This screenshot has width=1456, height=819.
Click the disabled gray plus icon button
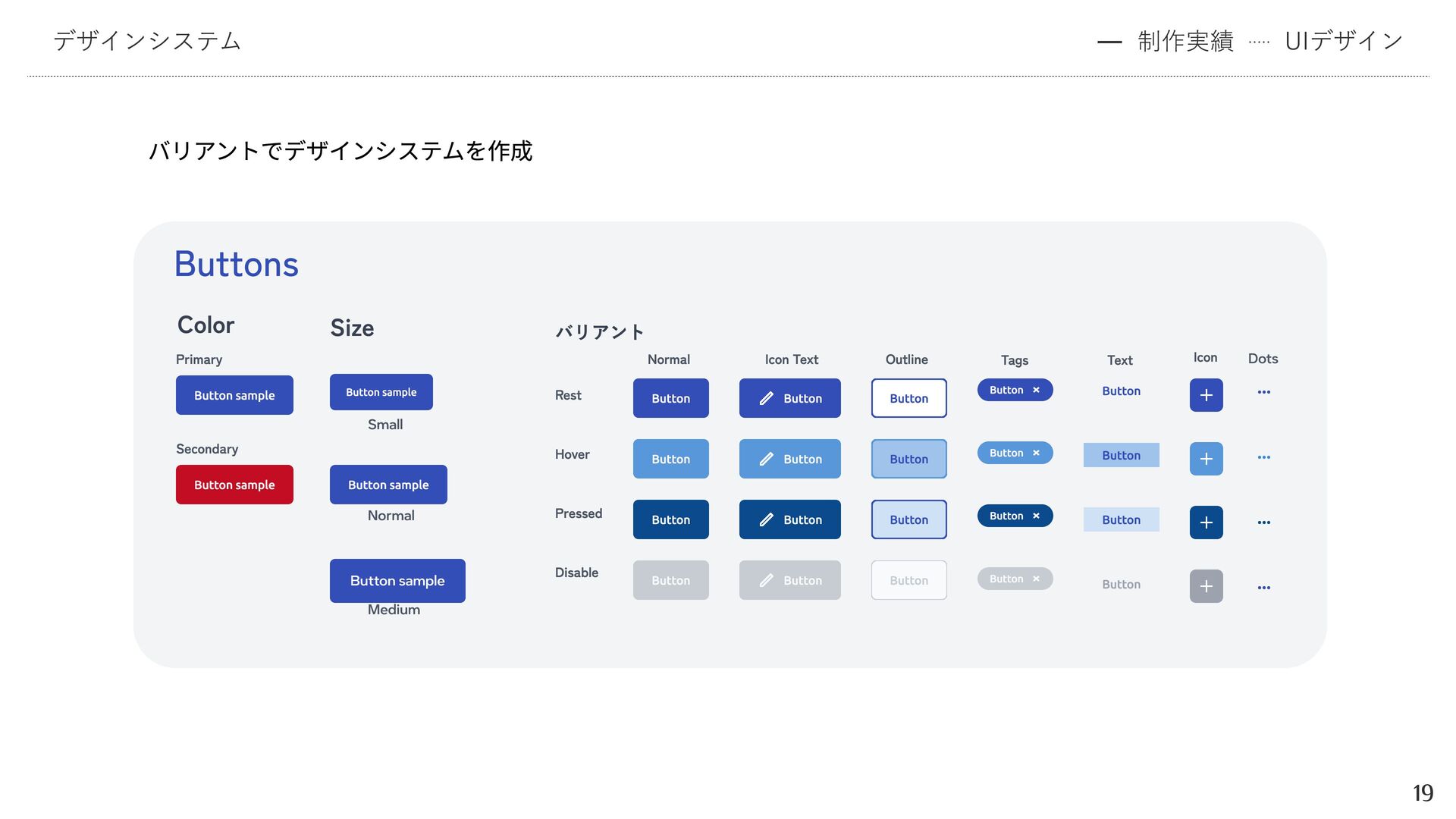(x=1206, y=586)
